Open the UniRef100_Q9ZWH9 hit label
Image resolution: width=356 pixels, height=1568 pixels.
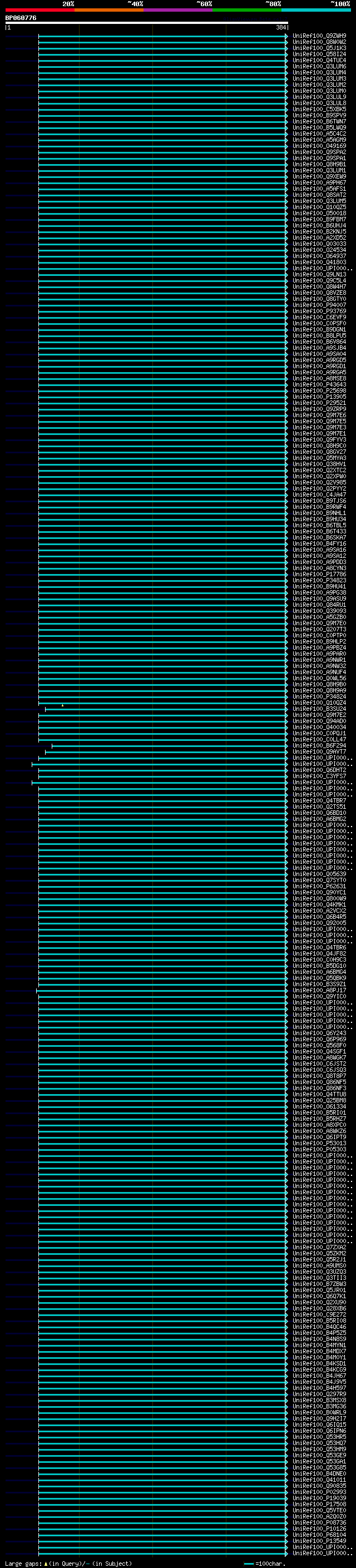(319, 36)
